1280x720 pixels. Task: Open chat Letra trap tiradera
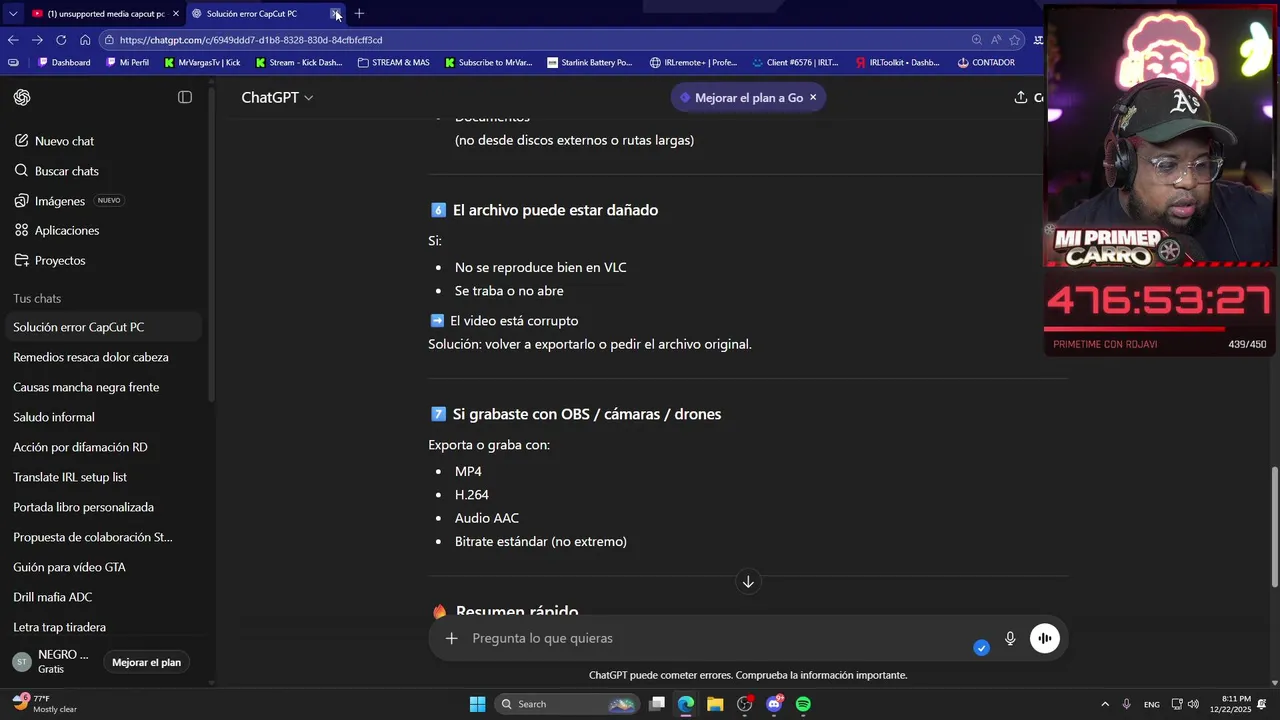click(59, 627)
